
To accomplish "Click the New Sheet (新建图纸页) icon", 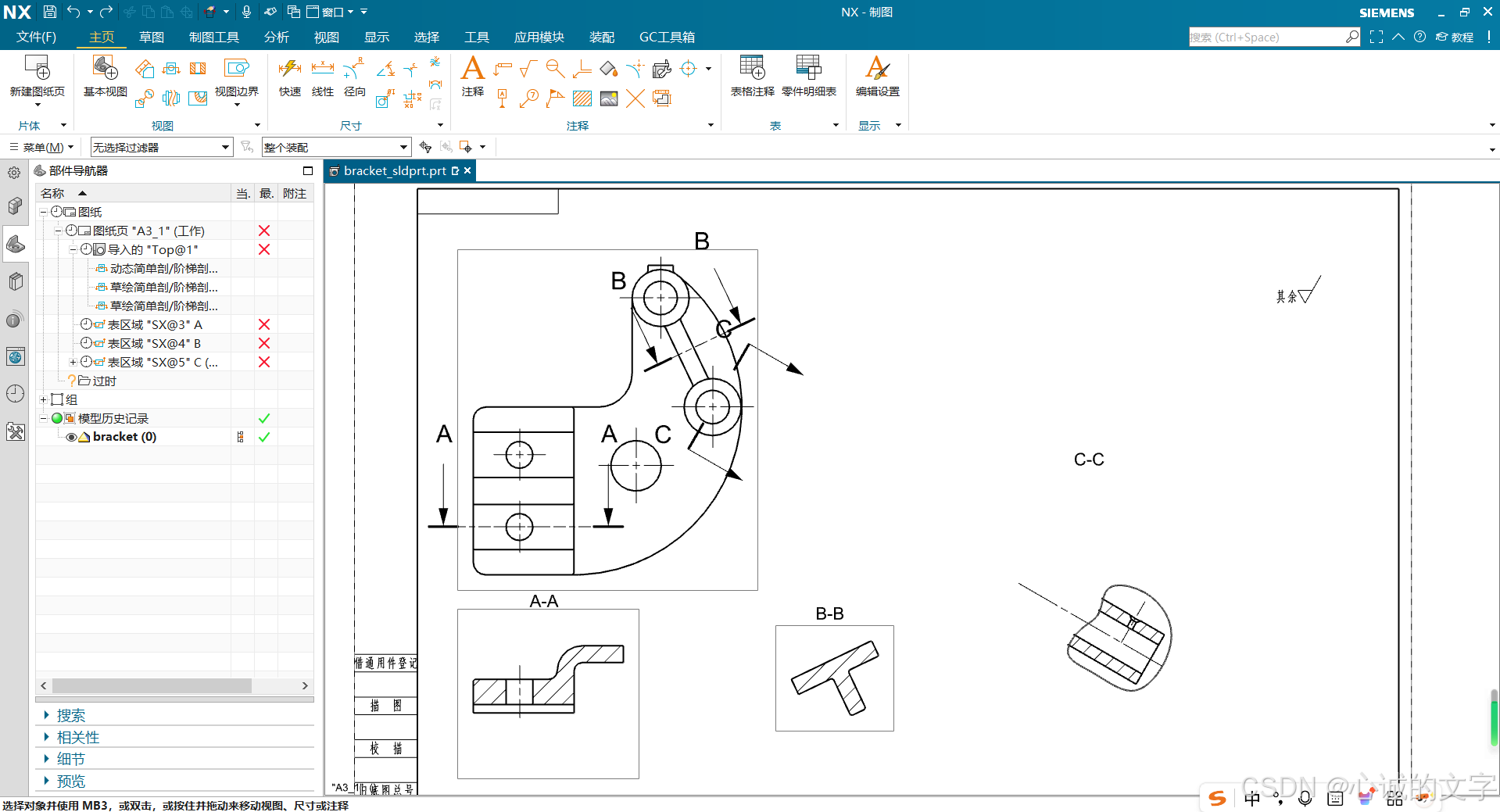I will pos(37,76).
